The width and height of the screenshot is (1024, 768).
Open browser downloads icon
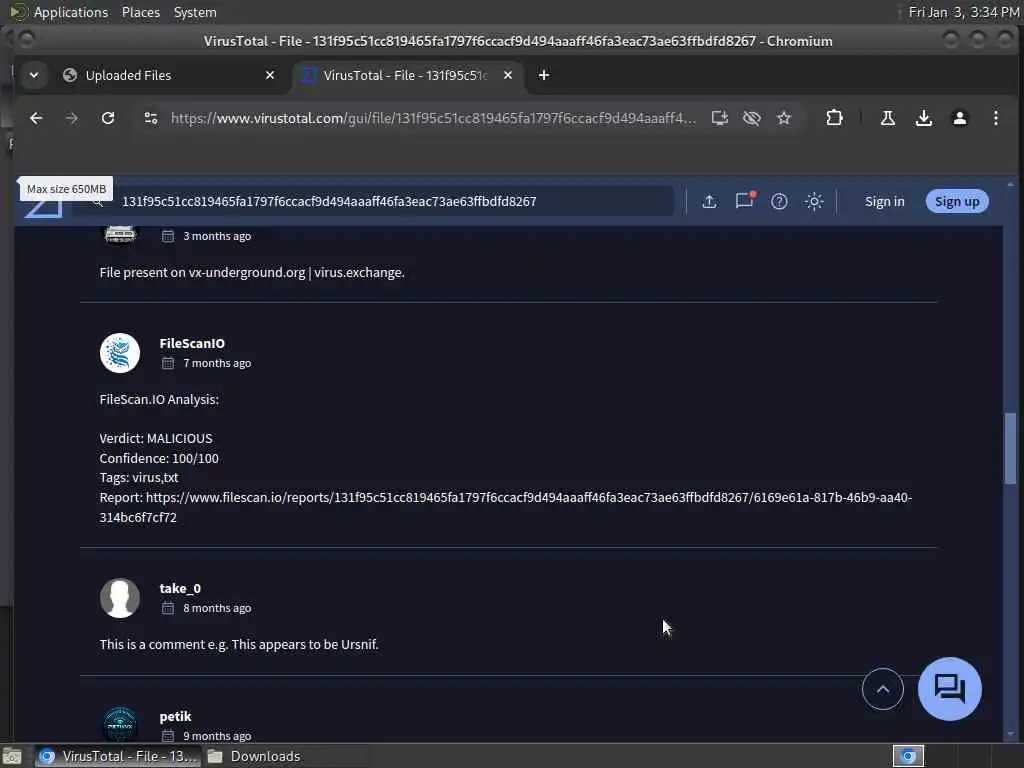pos(923,118)
